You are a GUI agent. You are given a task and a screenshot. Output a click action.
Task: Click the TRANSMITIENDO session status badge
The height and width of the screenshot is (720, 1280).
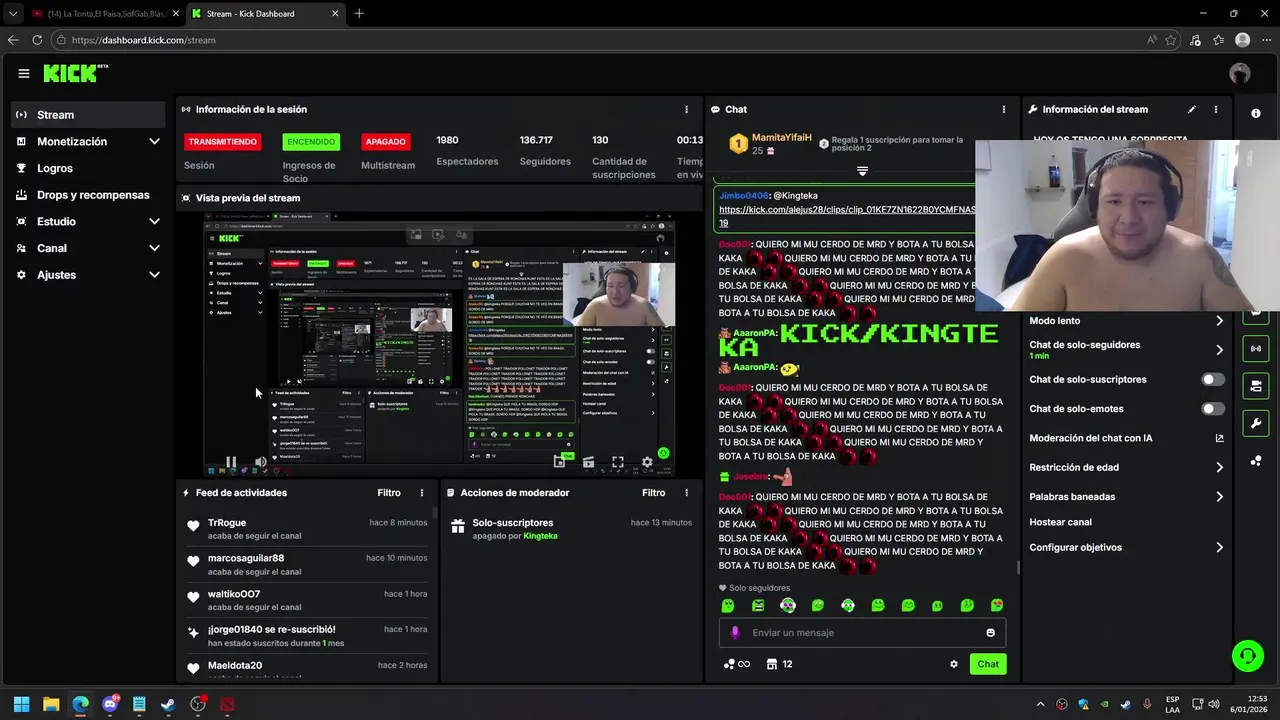[222, 142]
